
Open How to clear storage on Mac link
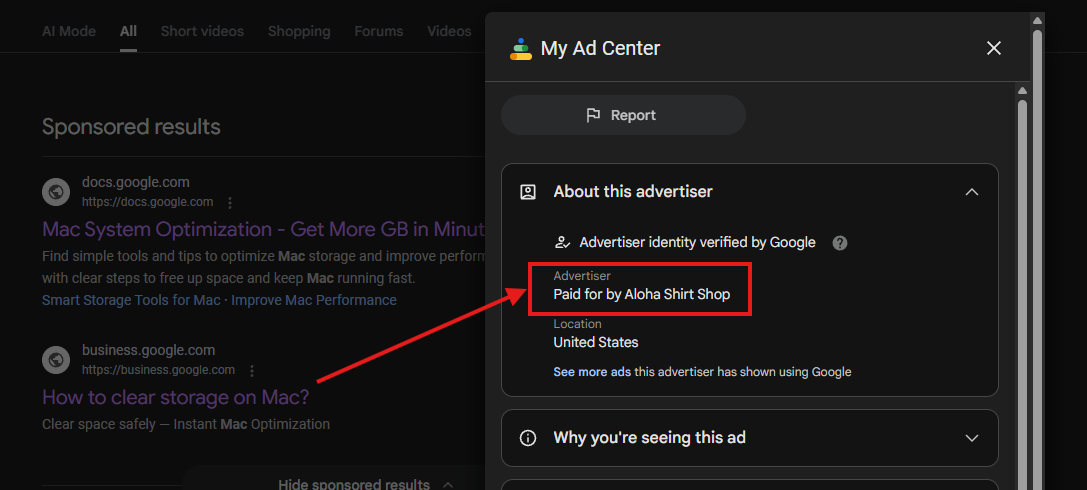point(175,397)
